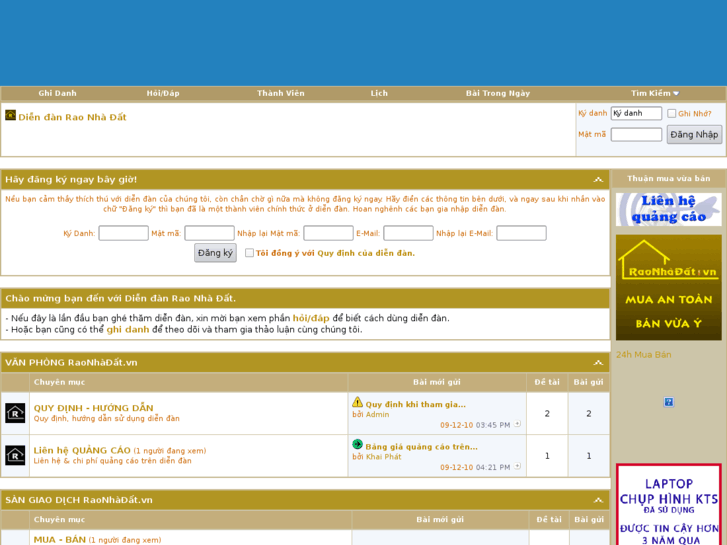Focus the login Mật mã field

(x=636, y=135)
